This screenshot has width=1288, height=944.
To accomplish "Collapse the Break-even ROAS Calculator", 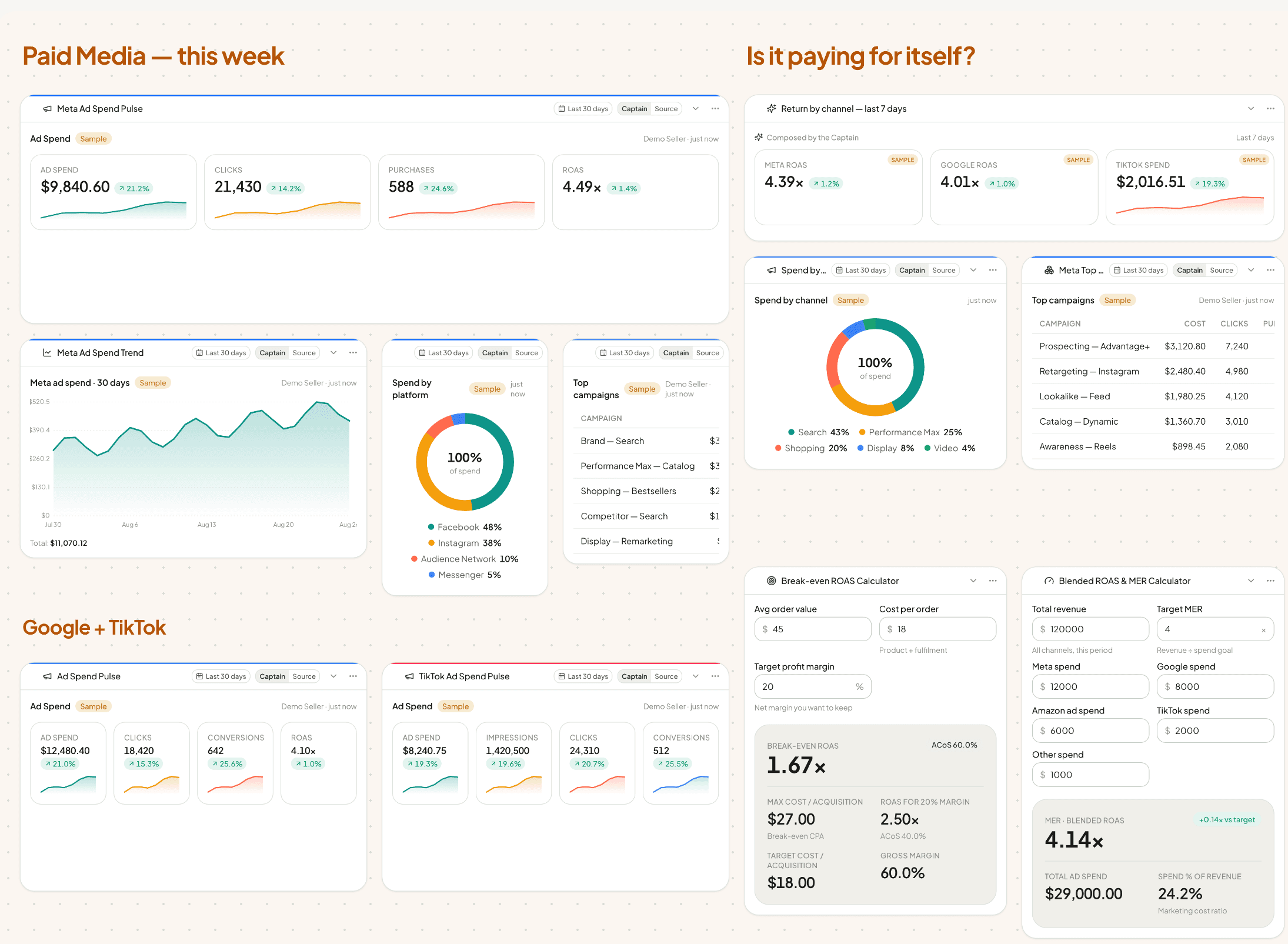I will pyautogui.click(x=973, y=581).
